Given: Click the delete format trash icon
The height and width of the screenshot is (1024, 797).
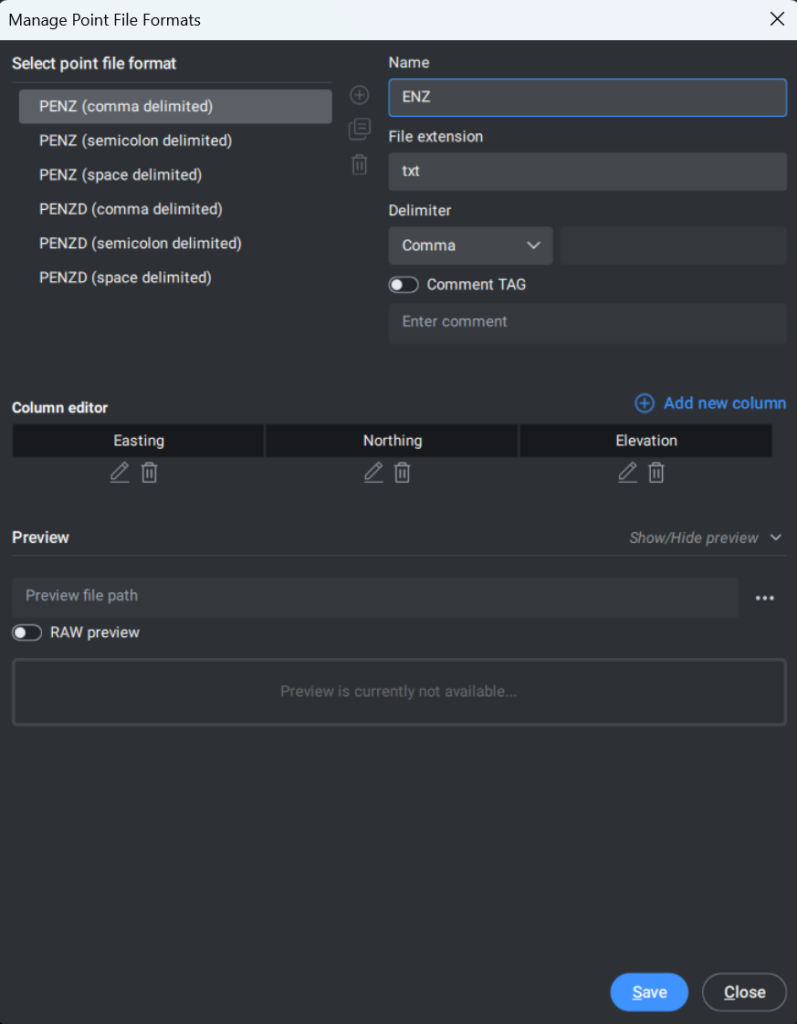Looking at the screenshot, I should tap(359, 164).
